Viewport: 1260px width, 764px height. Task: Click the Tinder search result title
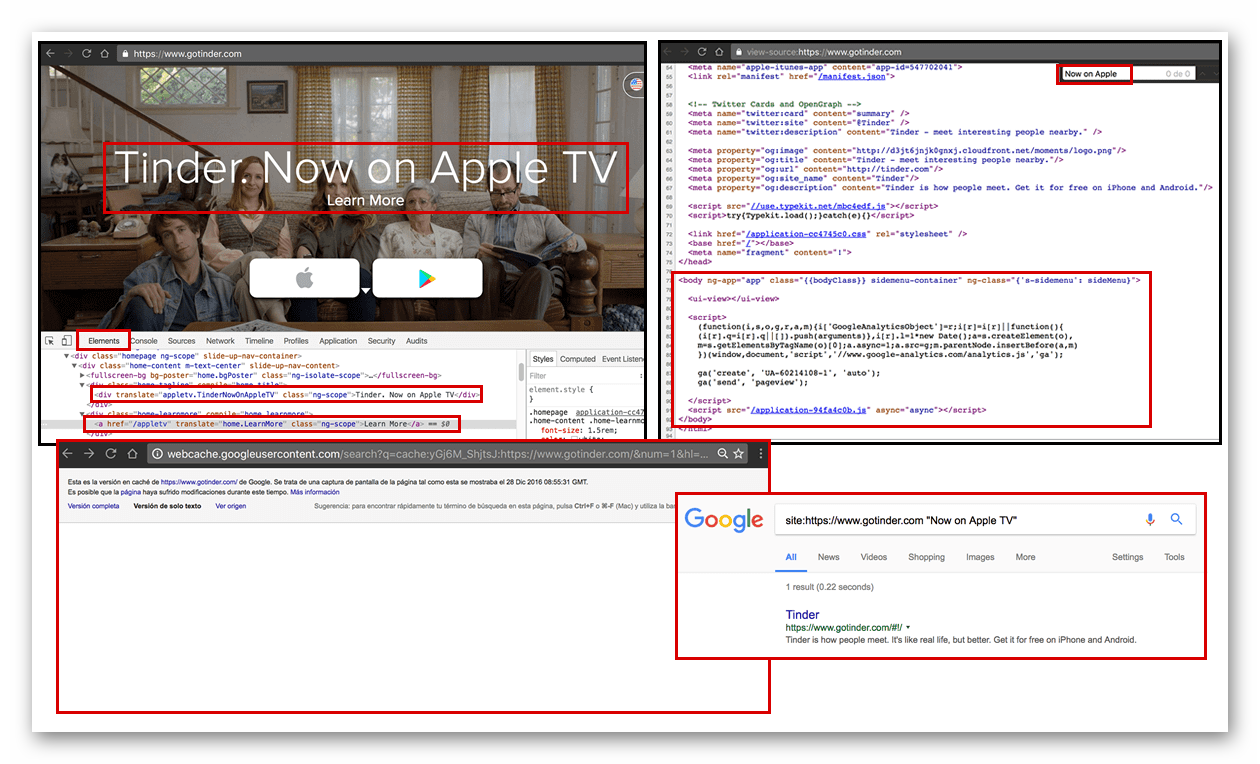[802, 615]
